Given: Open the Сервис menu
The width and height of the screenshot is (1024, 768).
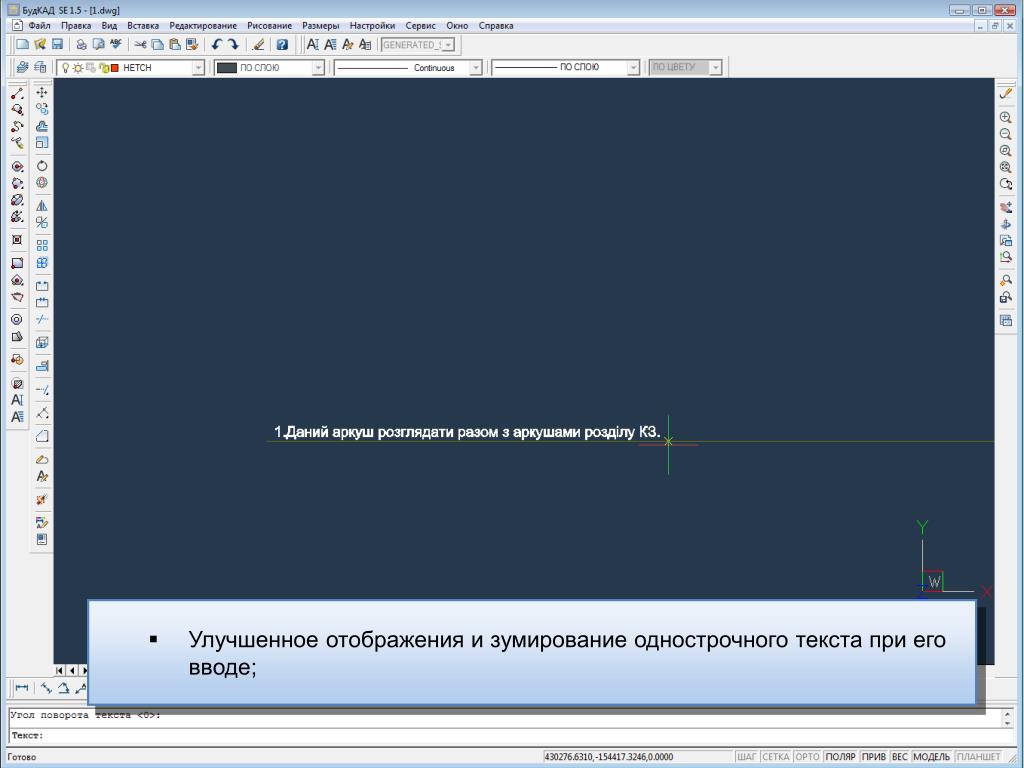Looking at the screenshot, I should (421, 25).
